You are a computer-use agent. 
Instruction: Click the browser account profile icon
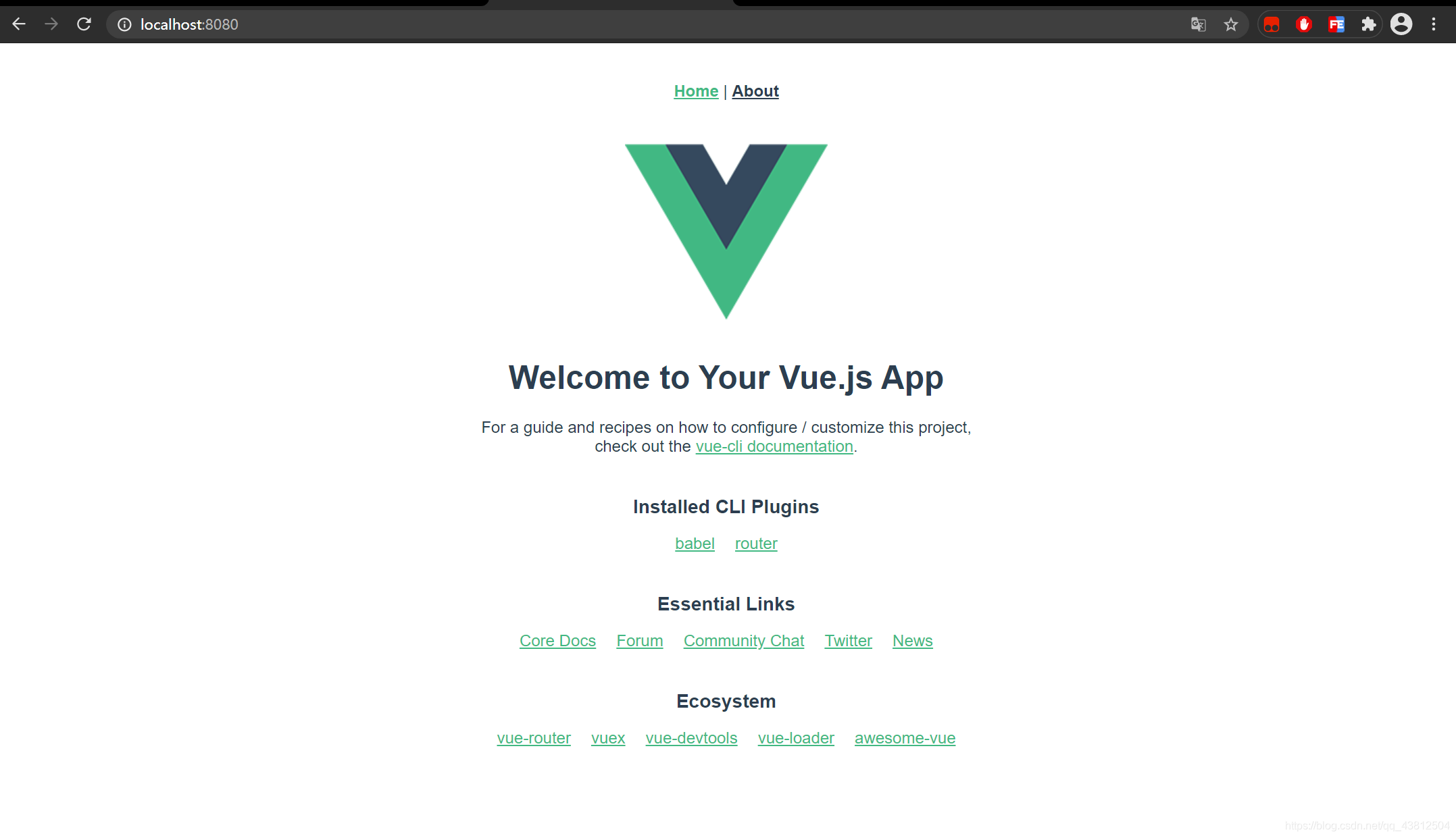[x=1402, y=24]
